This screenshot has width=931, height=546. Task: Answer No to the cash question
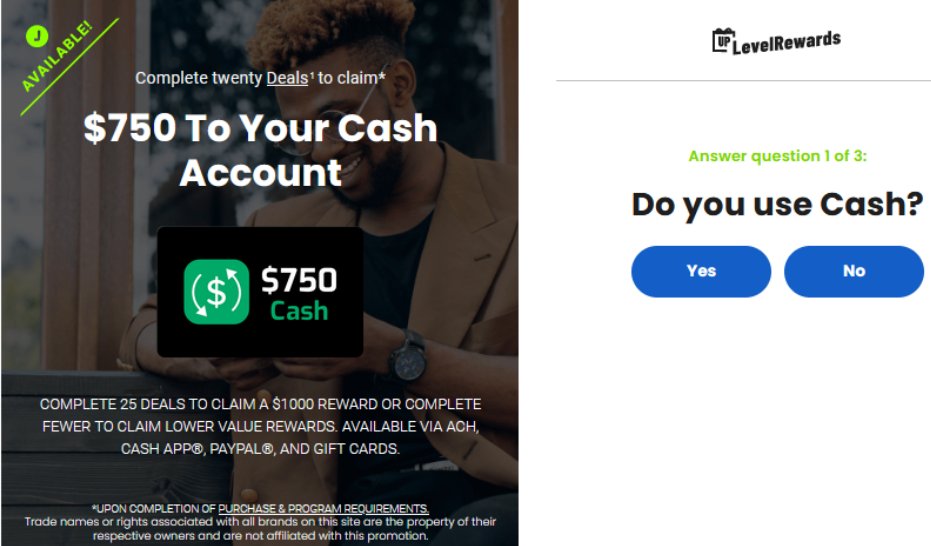tap(854, 271)
